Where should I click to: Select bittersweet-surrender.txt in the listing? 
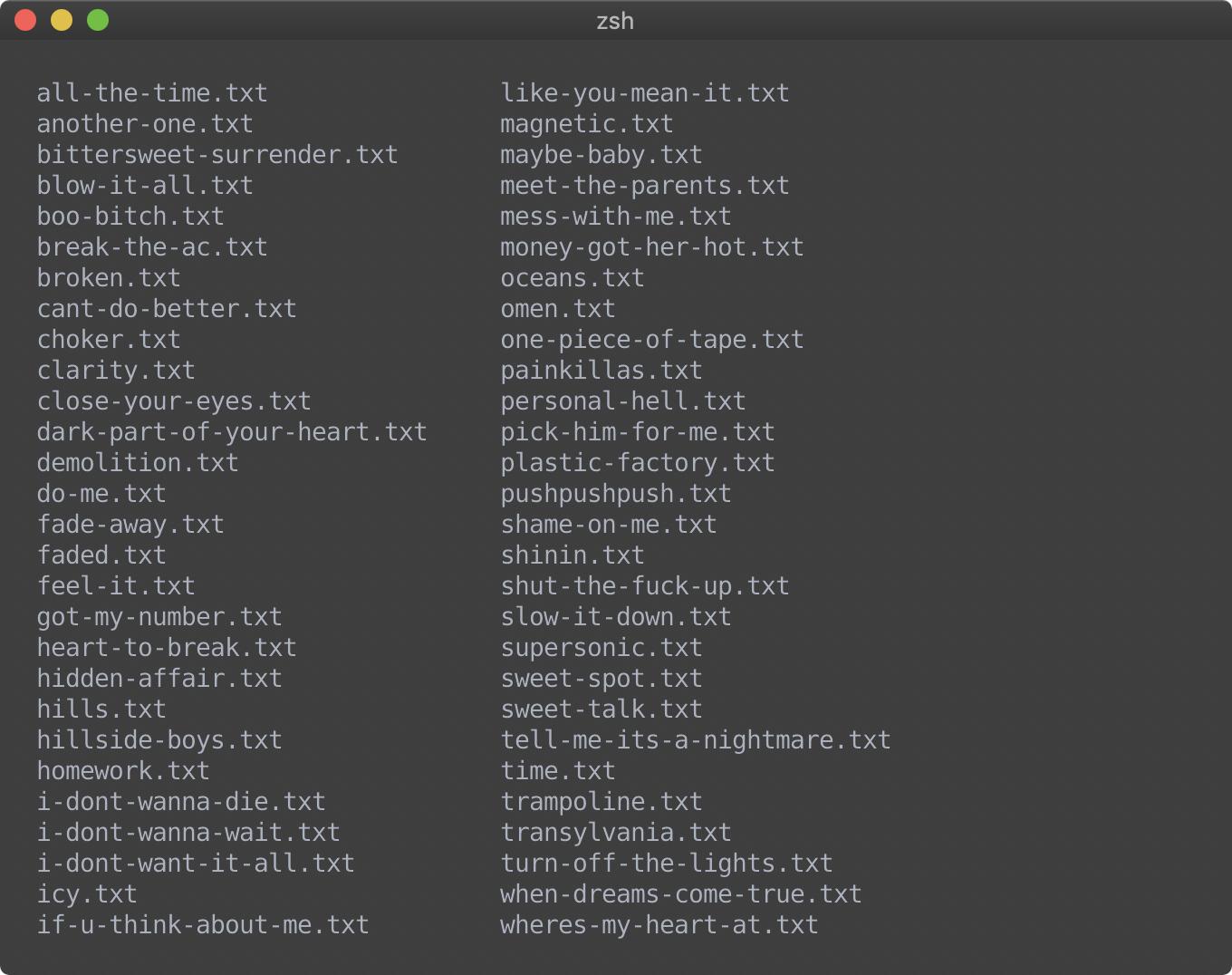[217, 155]
